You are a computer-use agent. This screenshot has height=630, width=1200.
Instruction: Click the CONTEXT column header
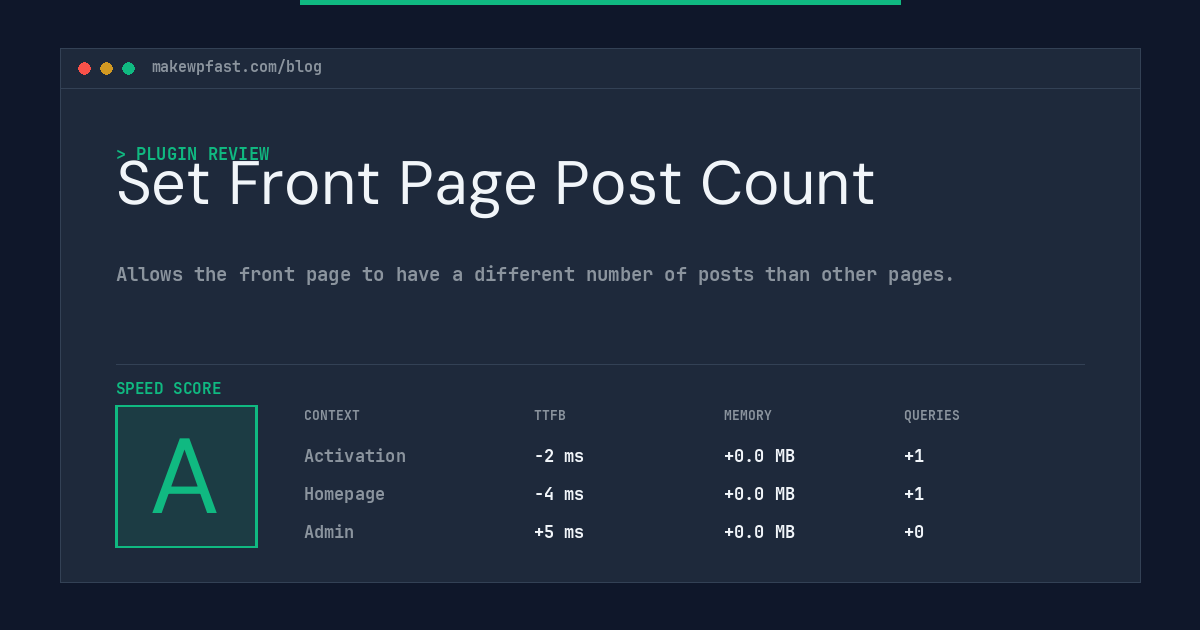[332, 416]
